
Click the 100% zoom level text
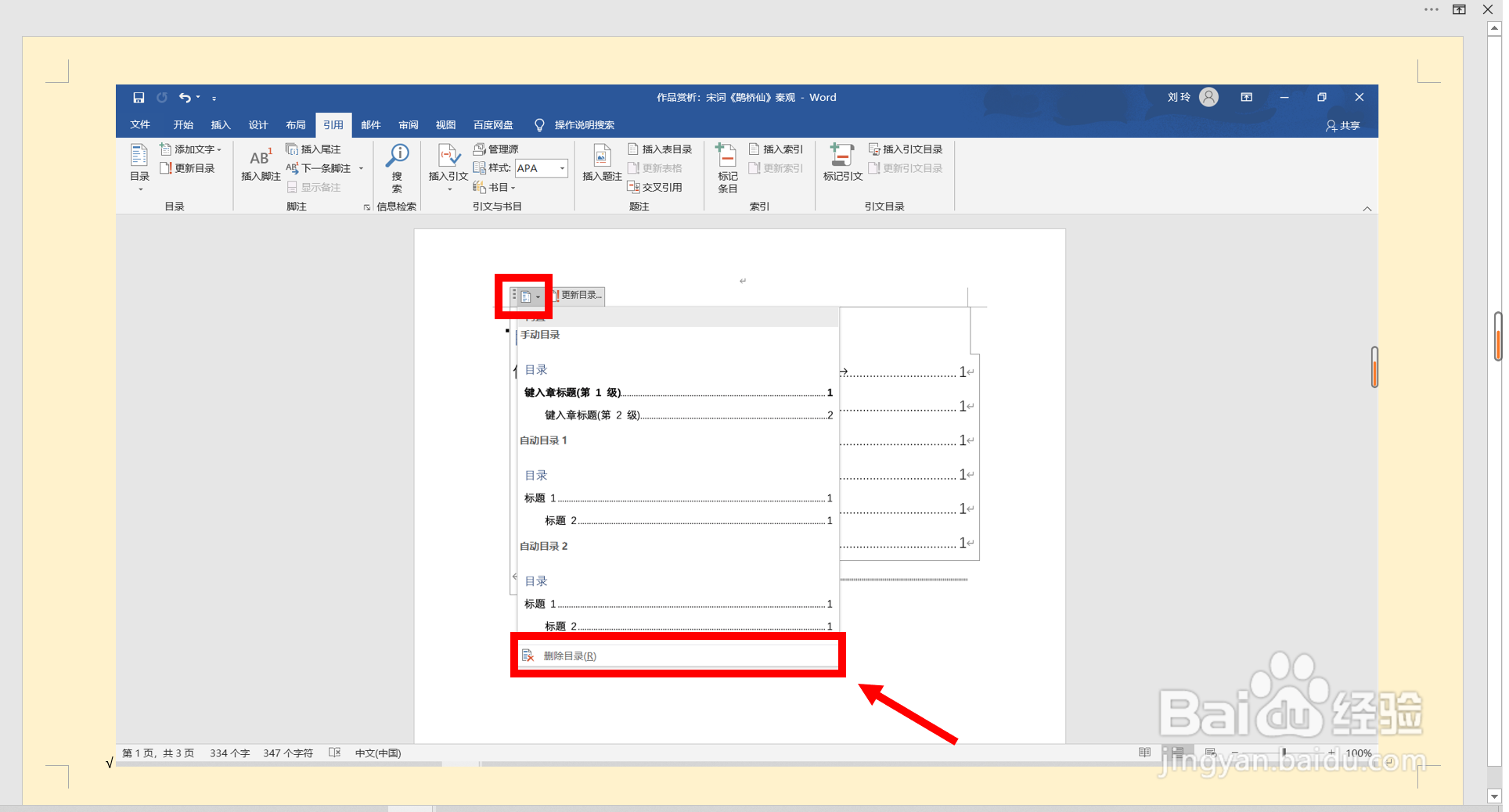click(1359, 753)
